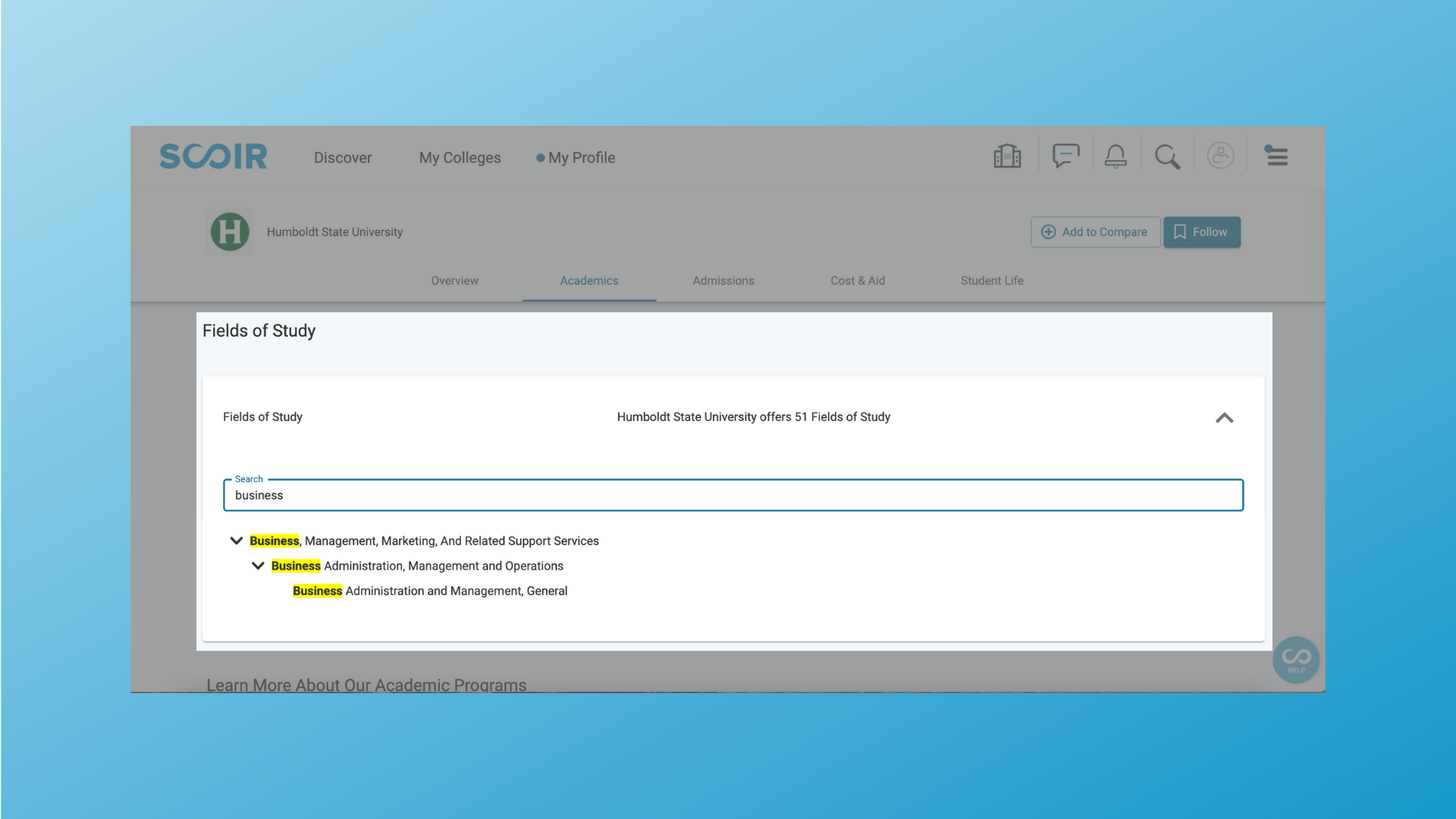Switch to the Admissions tab
1456x819 pixels.
(x=723, y=281)
